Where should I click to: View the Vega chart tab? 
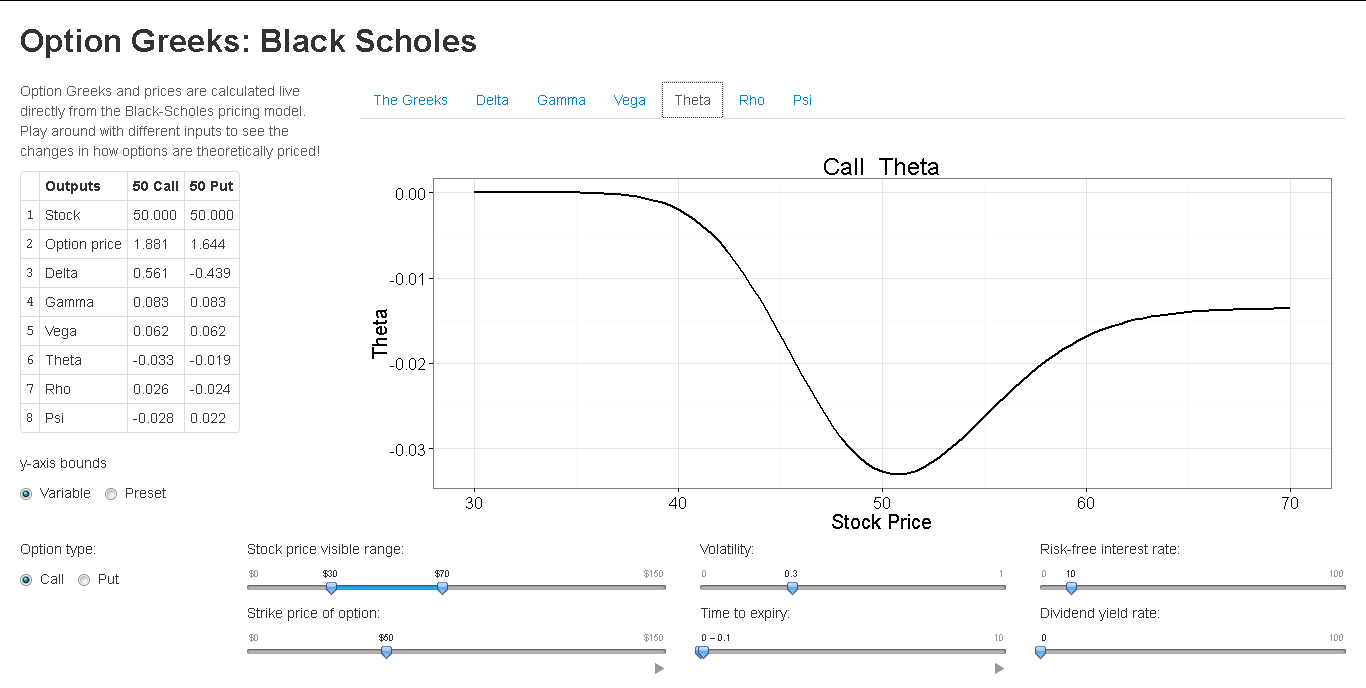point(629,100)
